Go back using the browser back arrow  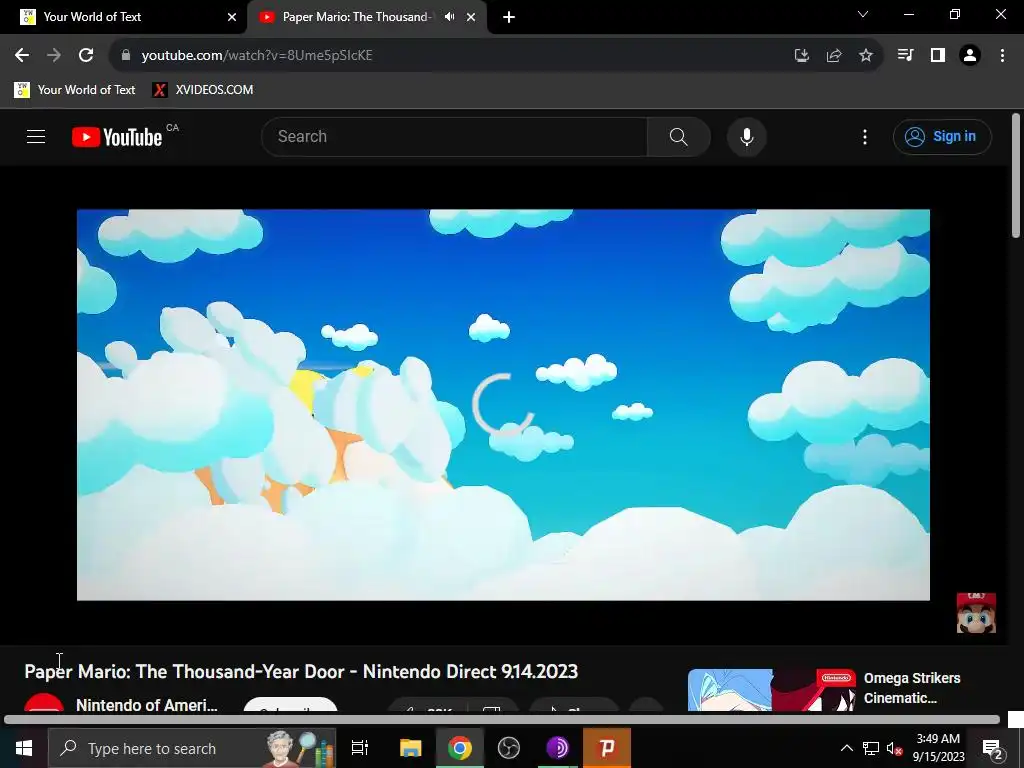tap(22, 56)
